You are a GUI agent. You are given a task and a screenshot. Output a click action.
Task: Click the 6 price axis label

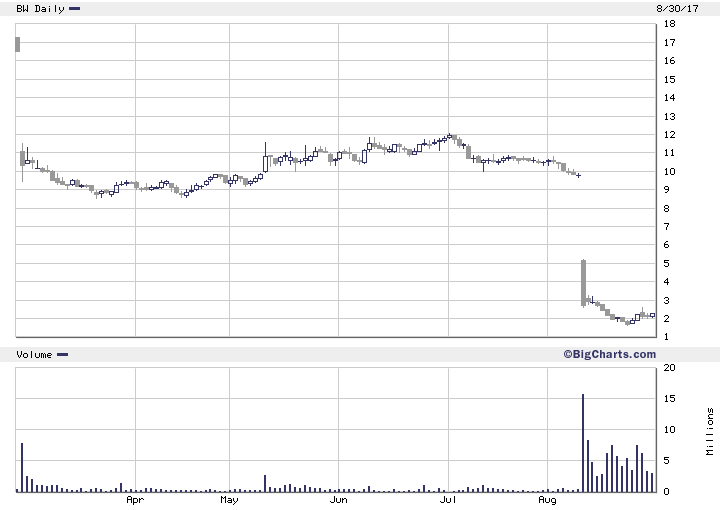click(x=667, y=245)
